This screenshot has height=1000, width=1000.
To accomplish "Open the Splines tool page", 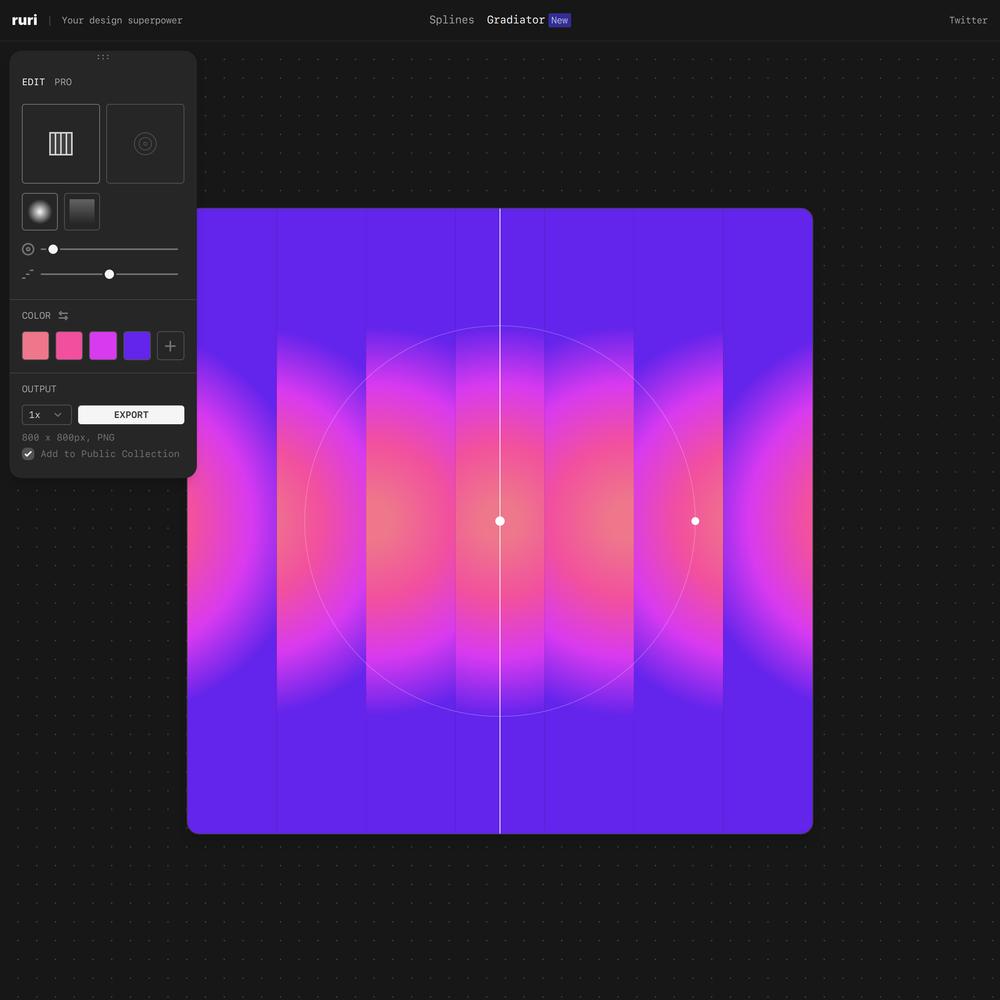I will pos(451,20).
